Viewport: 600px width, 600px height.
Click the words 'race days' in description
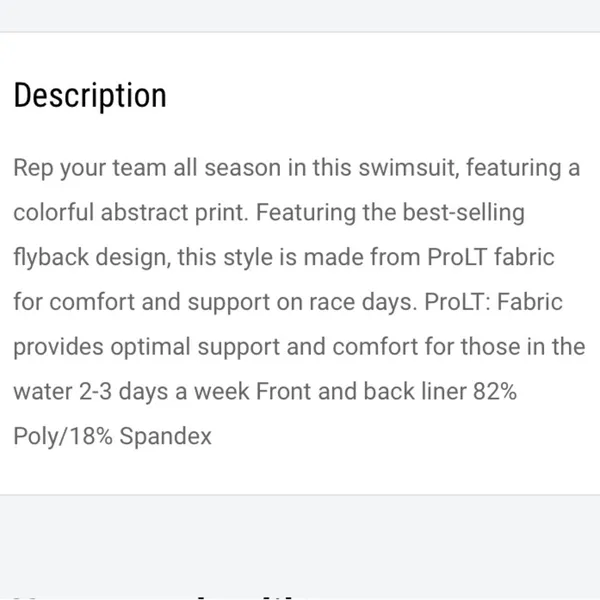click(363, 302)
